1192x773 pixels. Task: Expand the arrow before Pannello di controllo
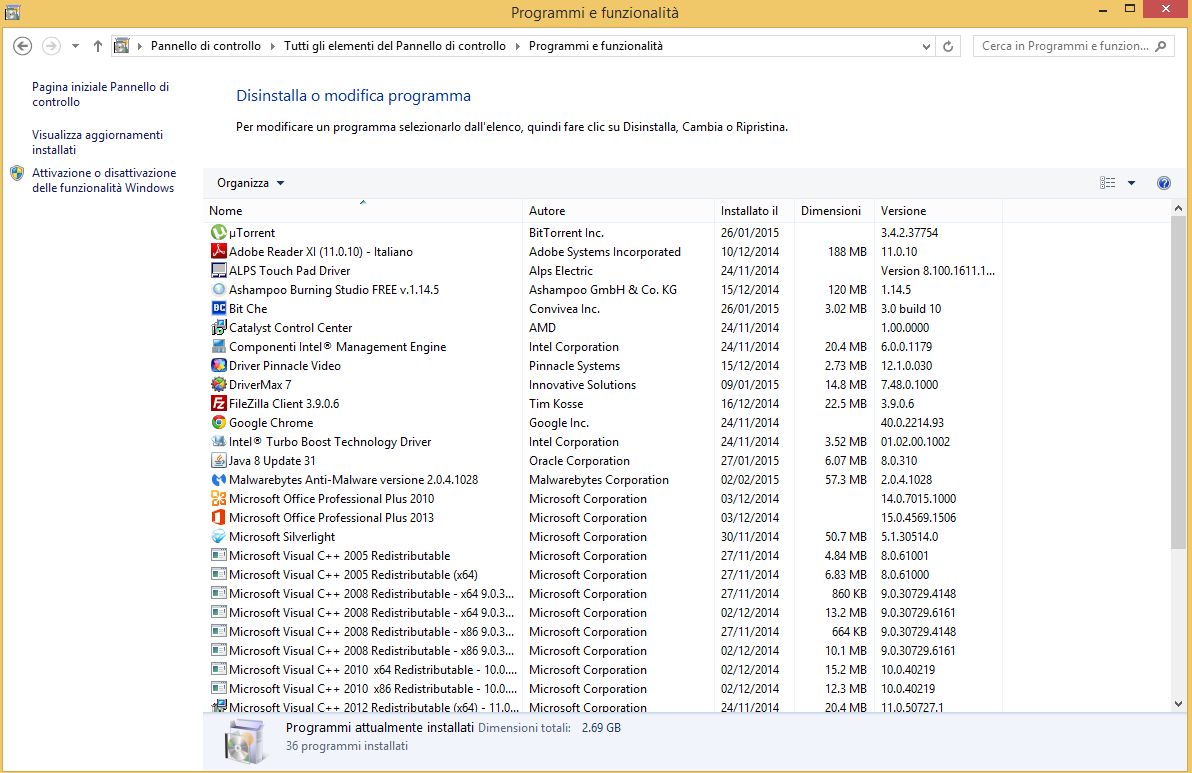point(140,46)
